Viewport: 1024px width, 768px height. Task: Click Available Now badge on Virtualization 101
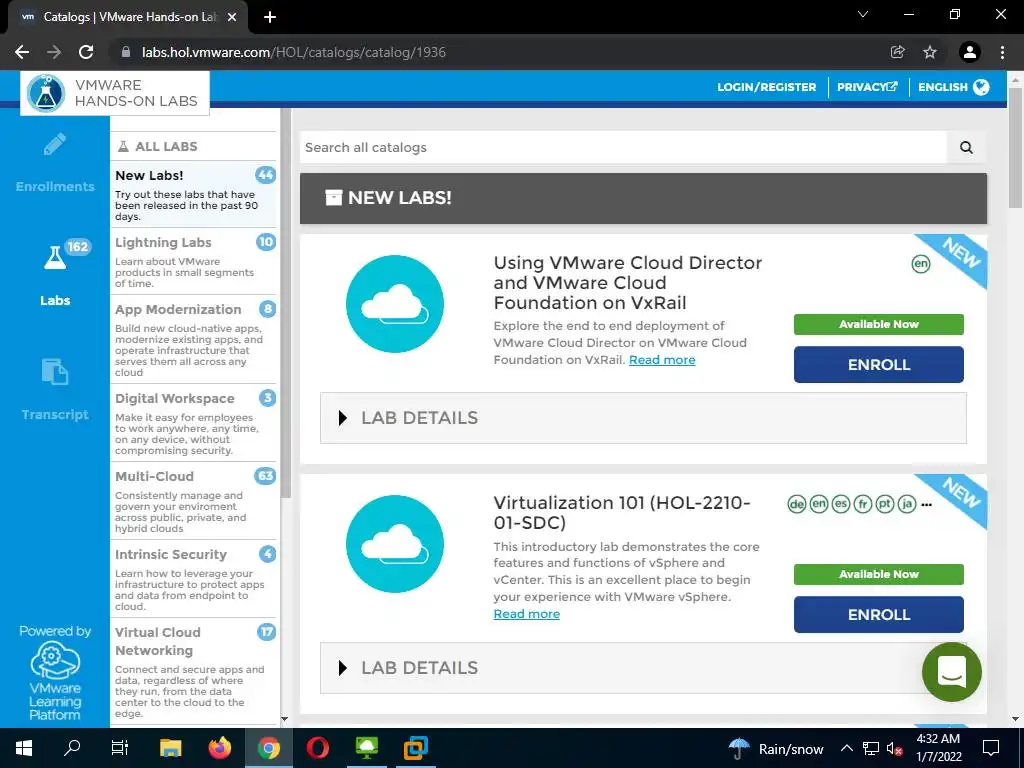tap(878, 574)
